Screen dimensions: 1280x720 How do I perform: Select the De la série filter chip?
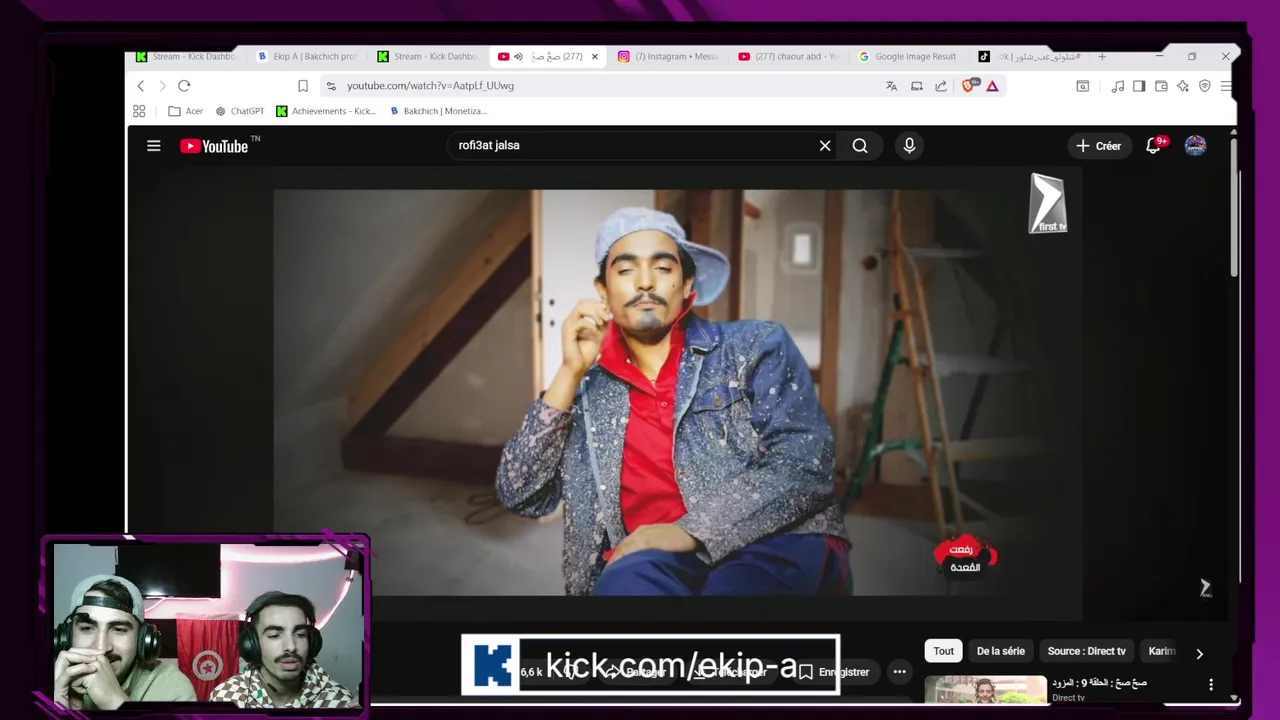tap(1000, 651)
